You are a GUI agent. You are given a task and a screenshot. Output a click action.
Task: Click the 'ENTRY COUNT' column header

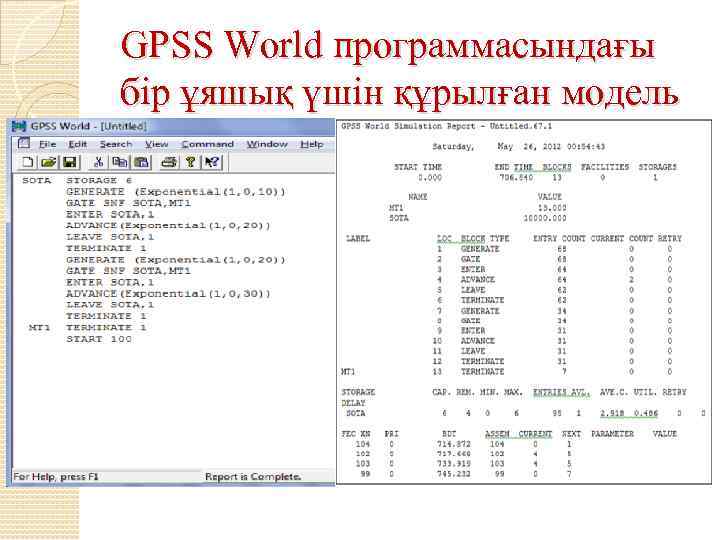[559, 238]
